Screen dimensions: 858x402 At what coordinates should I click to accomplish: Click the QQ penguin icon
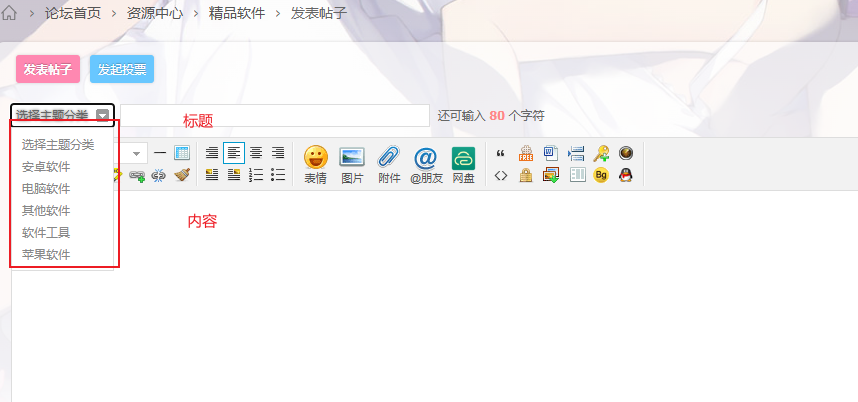[626, 175]
